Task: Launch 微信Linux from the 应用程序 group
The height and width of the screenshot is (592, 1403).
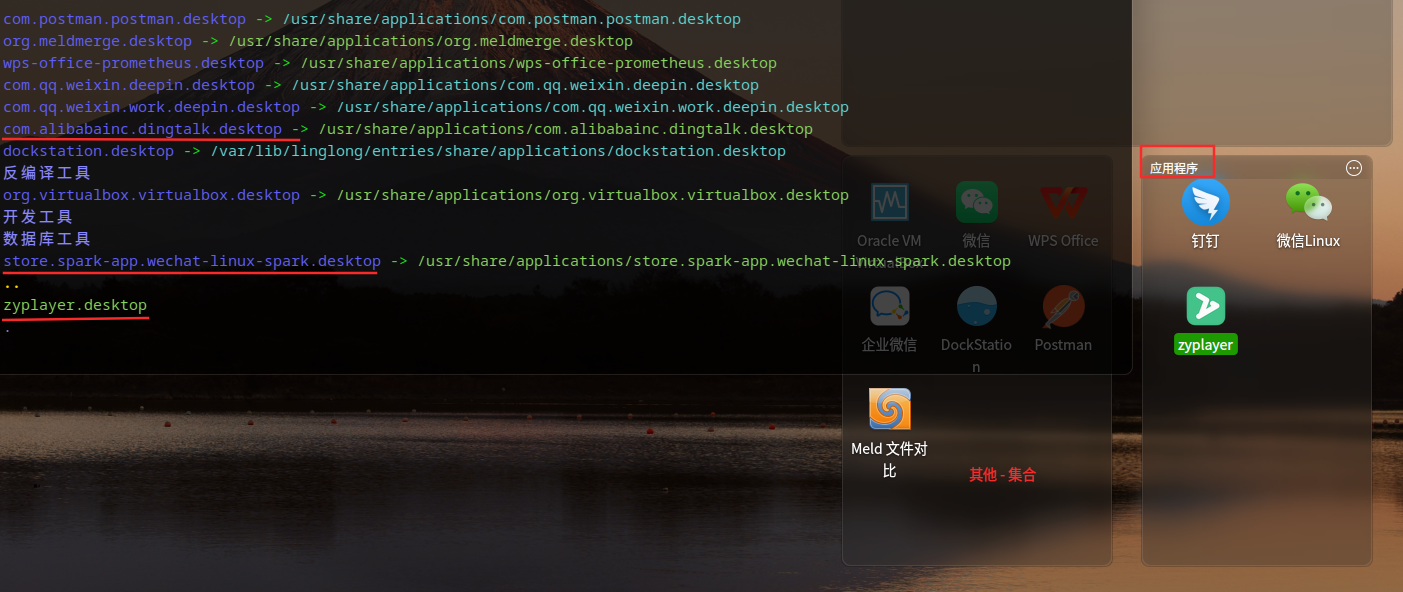Action: tap(1308, 203)
